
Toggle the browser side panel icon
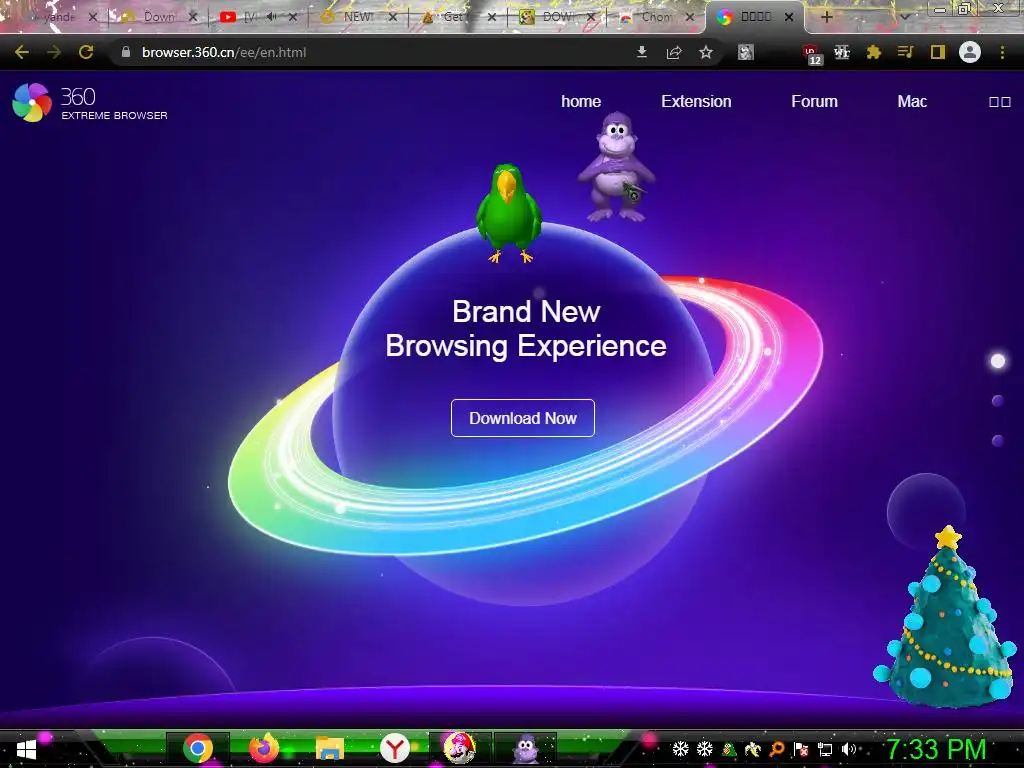coord(938,52)
